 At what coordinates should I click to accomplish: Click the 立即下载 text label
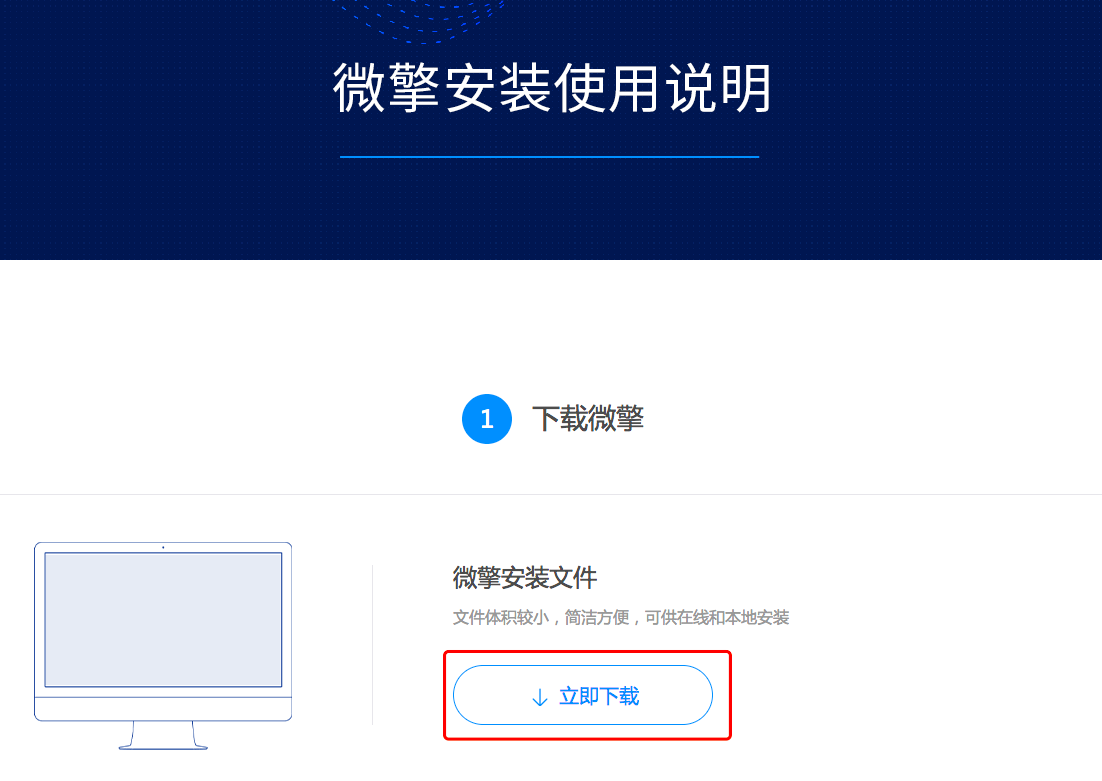click(x=599, y=696)
